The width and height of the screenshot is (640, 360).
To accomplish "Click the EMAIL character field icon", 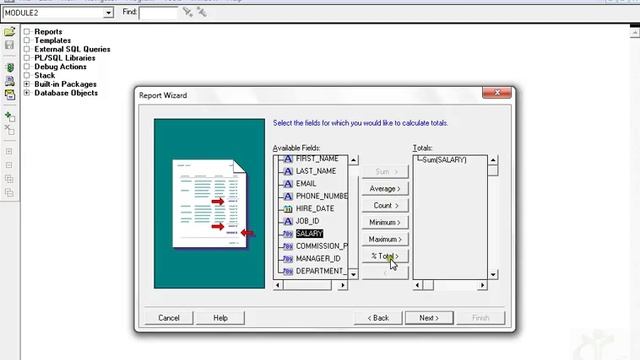I will (288, 184).
